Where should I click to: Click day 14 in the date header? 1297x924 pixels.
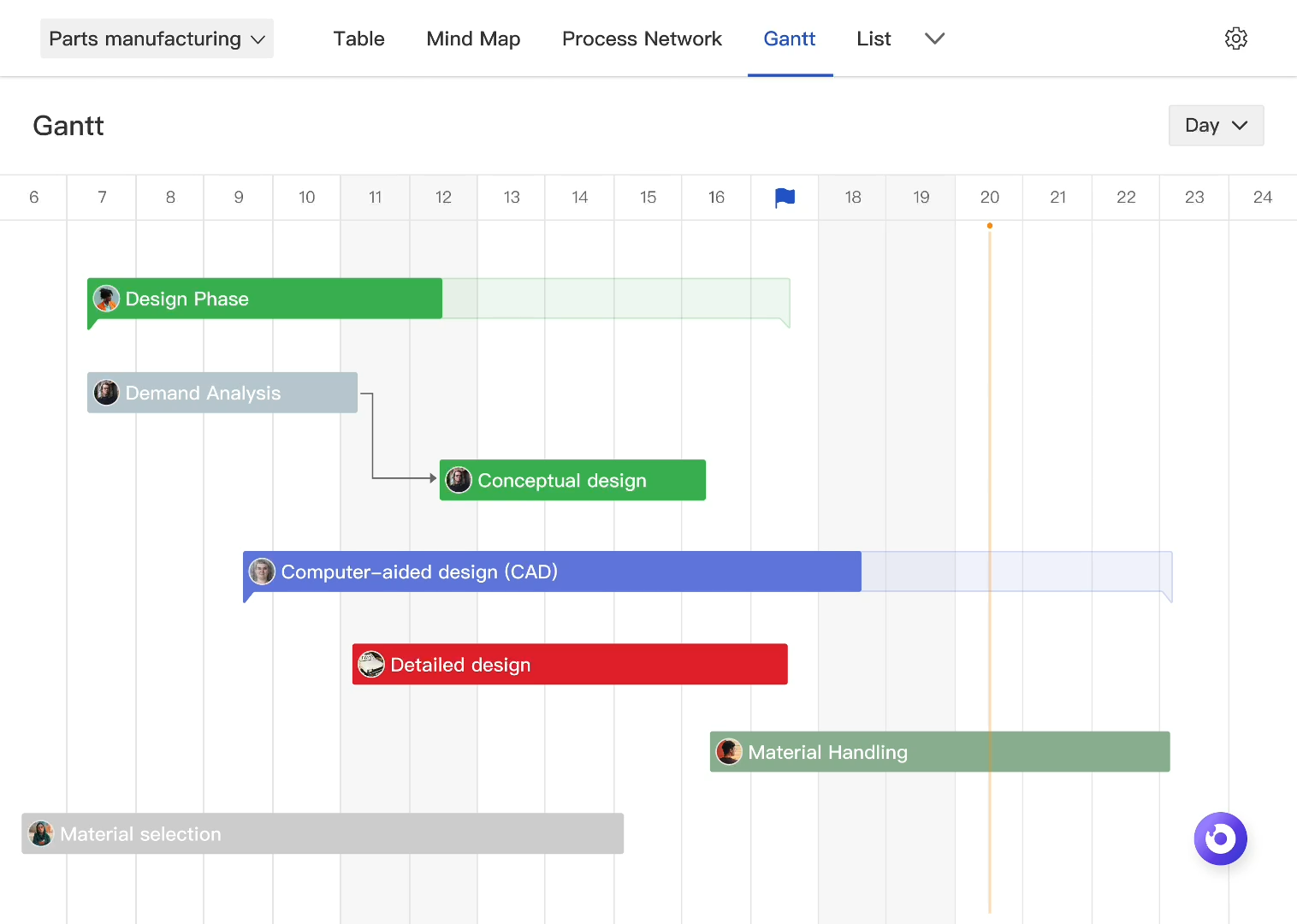[580, 198]
